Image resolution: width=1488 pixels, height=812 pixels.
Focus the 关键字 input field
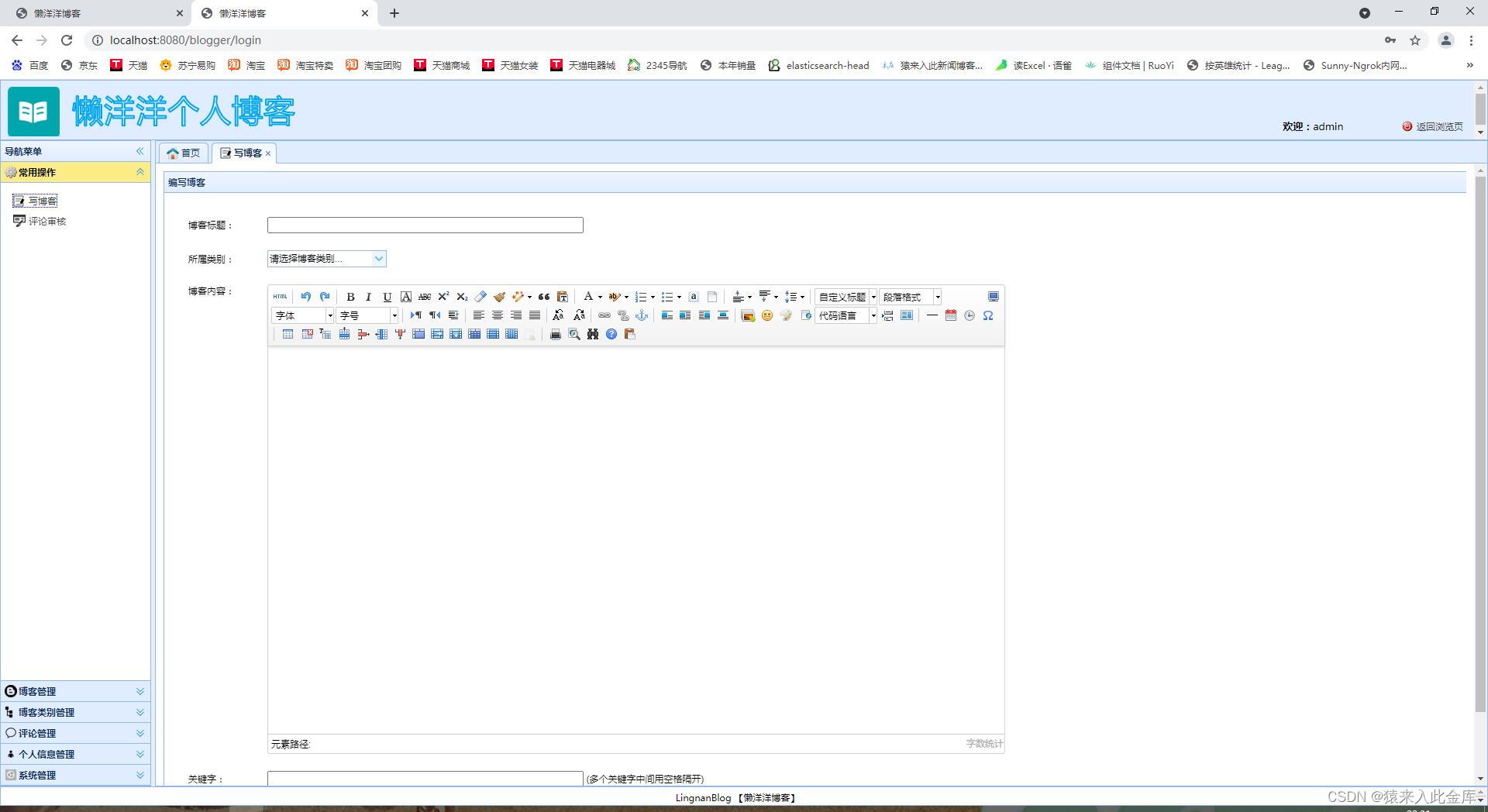point(425,778)
